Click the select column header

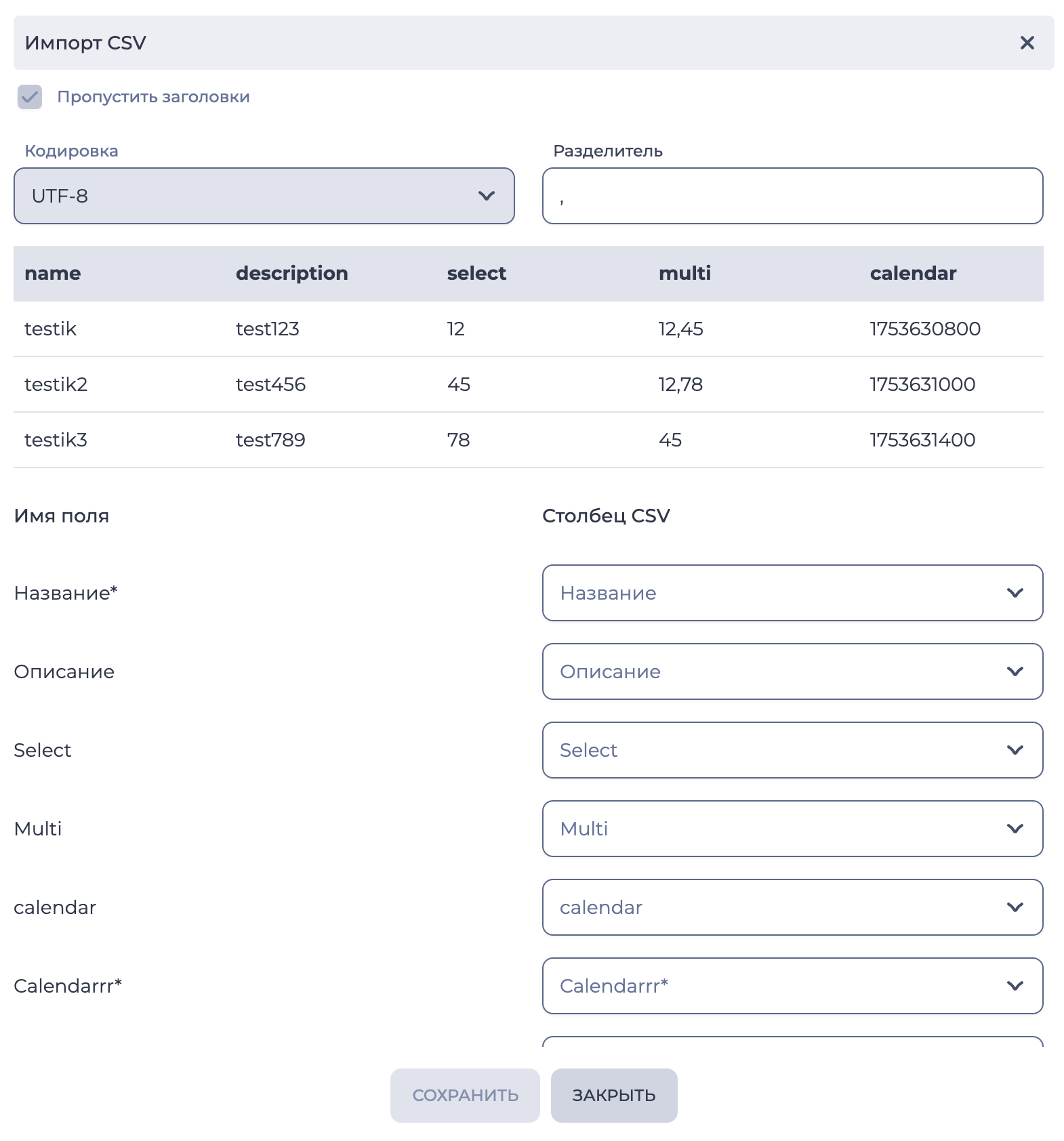click(x=476, y=273)
